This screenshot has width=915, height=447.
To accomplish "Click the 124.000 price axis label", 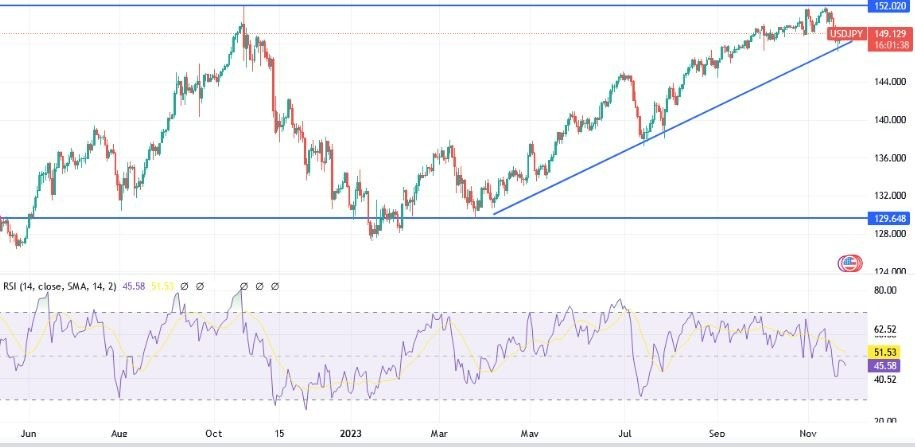I will click(x=889, y=271).
